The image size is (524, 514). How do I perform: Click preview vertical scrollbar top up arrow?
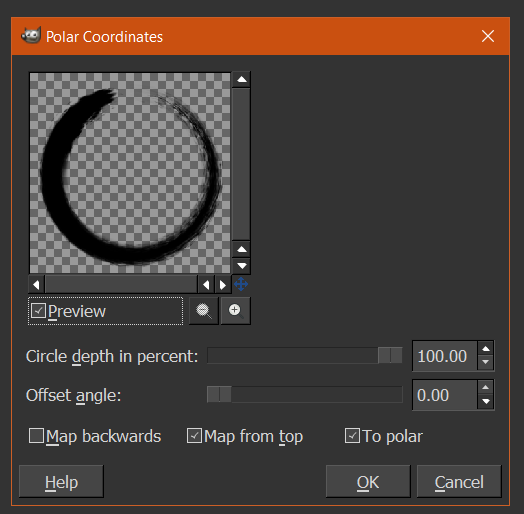pyautogui.click(x=242, y=80)
